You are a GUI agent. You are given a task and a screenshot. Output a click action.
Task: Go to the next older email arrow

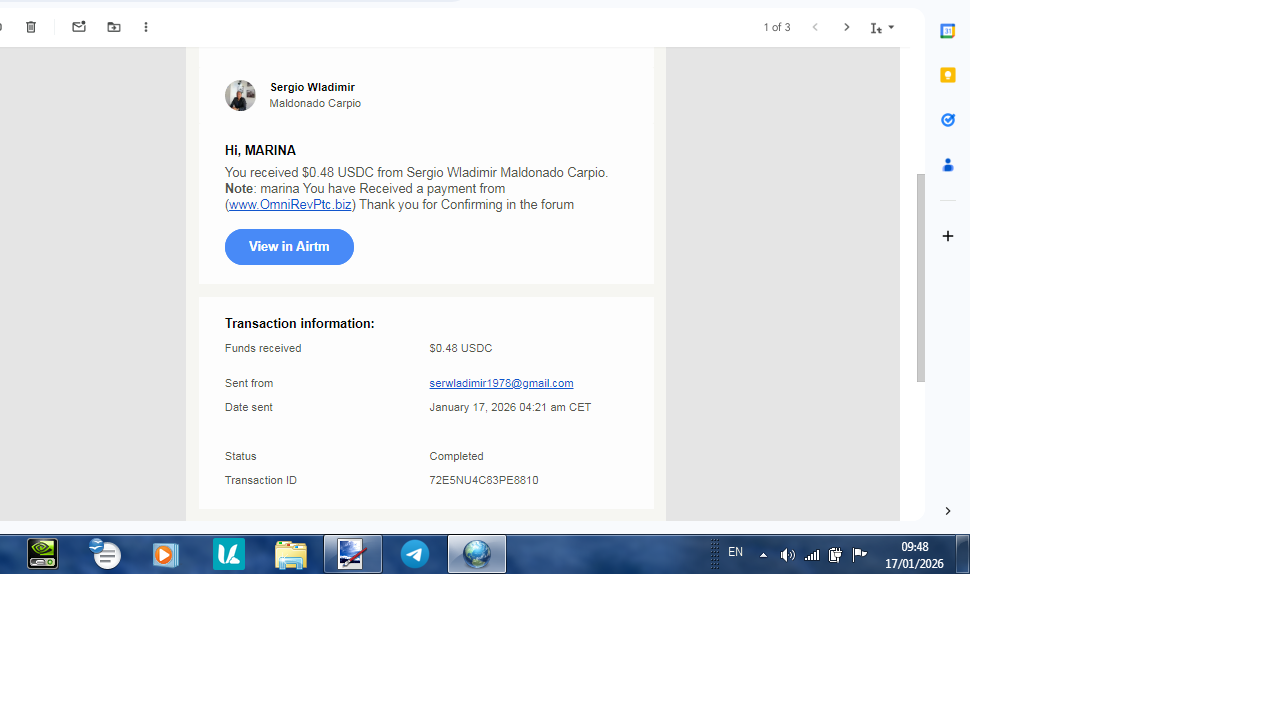(x=847, y=27)
